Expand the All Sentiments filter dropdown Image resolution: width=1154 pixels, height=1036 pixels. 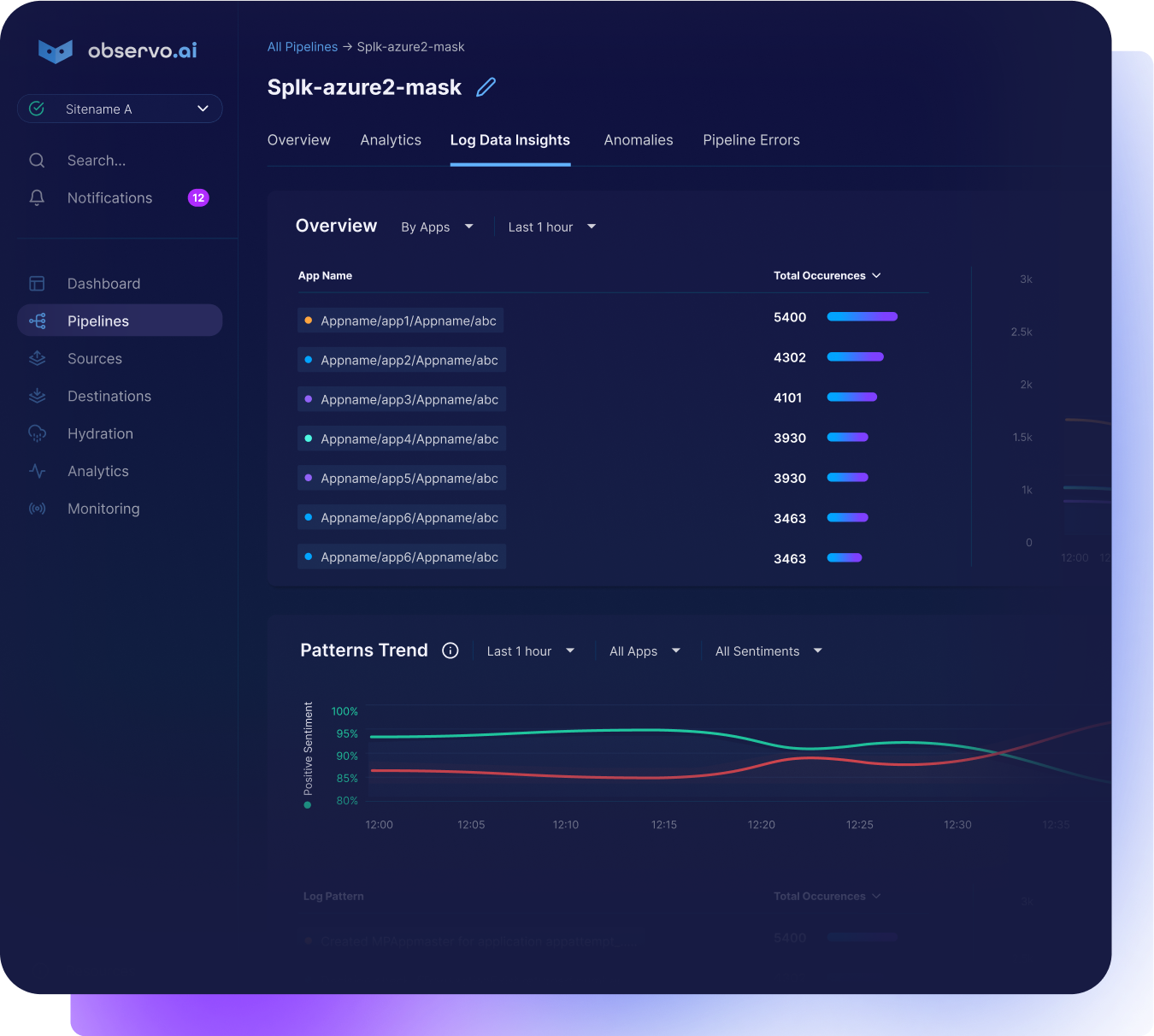[x=768, y=651]
